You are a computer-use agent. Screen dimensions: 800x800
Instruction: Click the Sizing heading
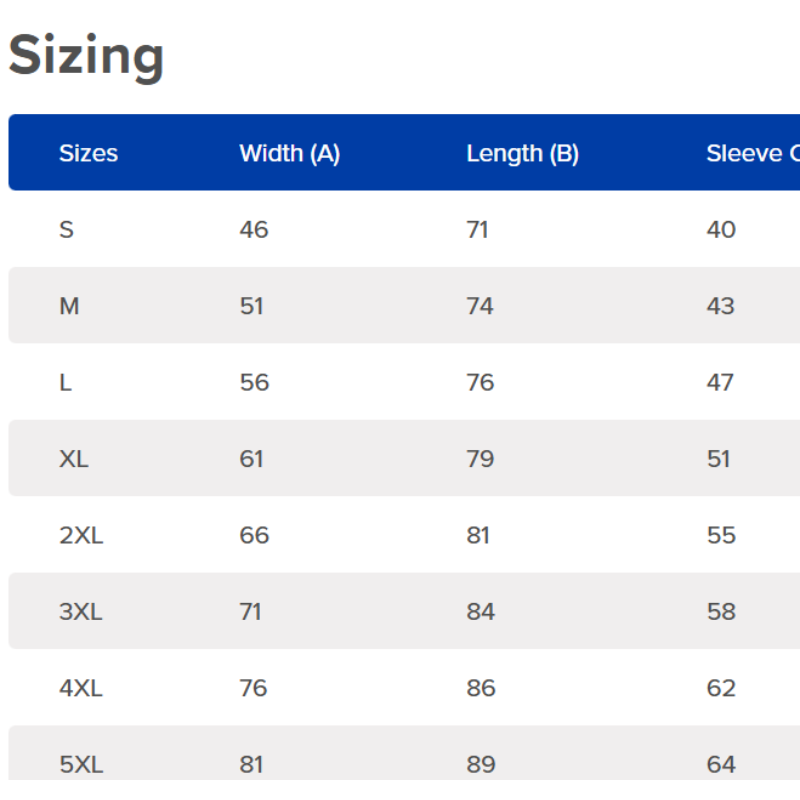[x=86, y=56]
